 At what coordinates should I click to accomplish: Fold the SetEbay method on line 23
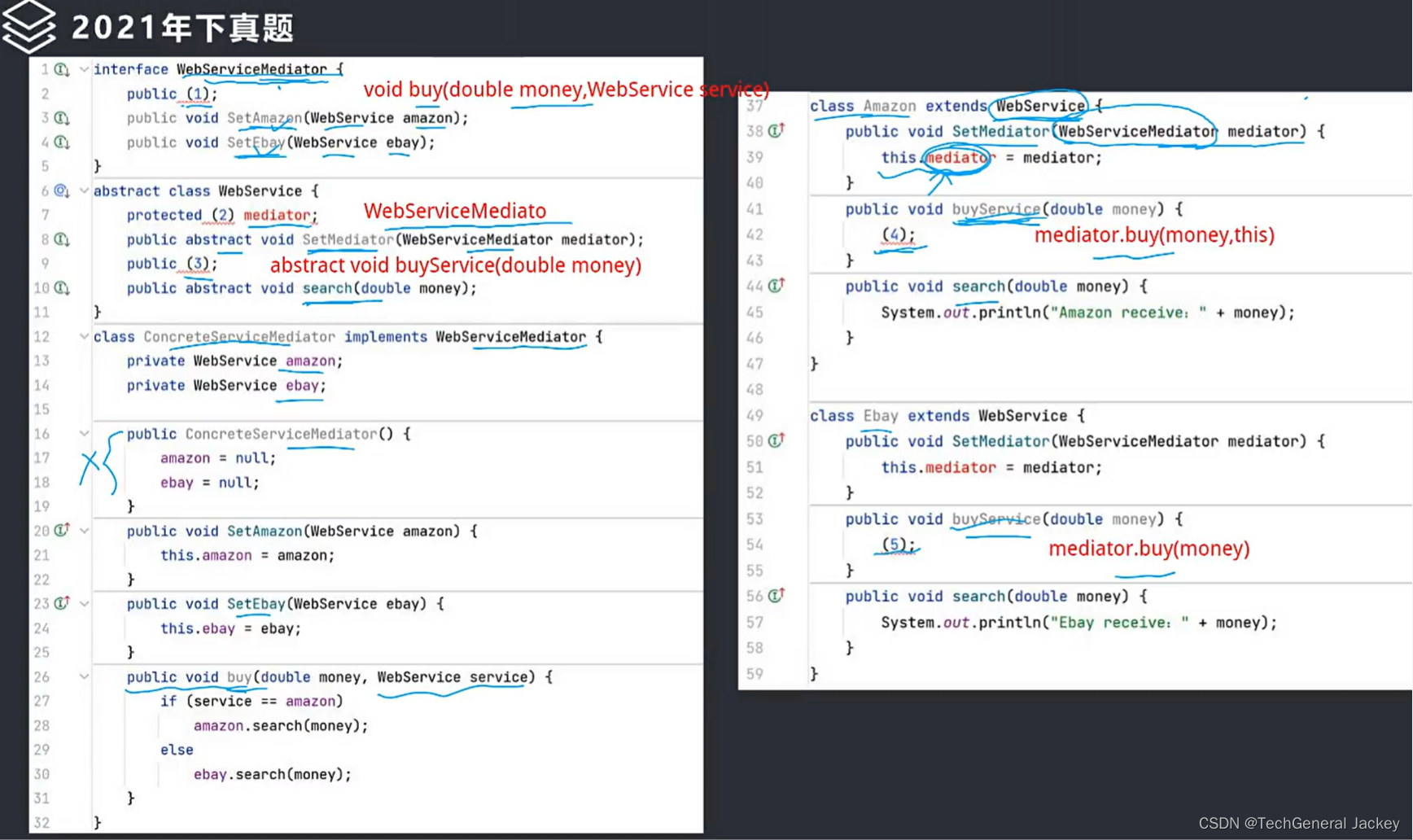pyautogui.click(x=84, y=604)
